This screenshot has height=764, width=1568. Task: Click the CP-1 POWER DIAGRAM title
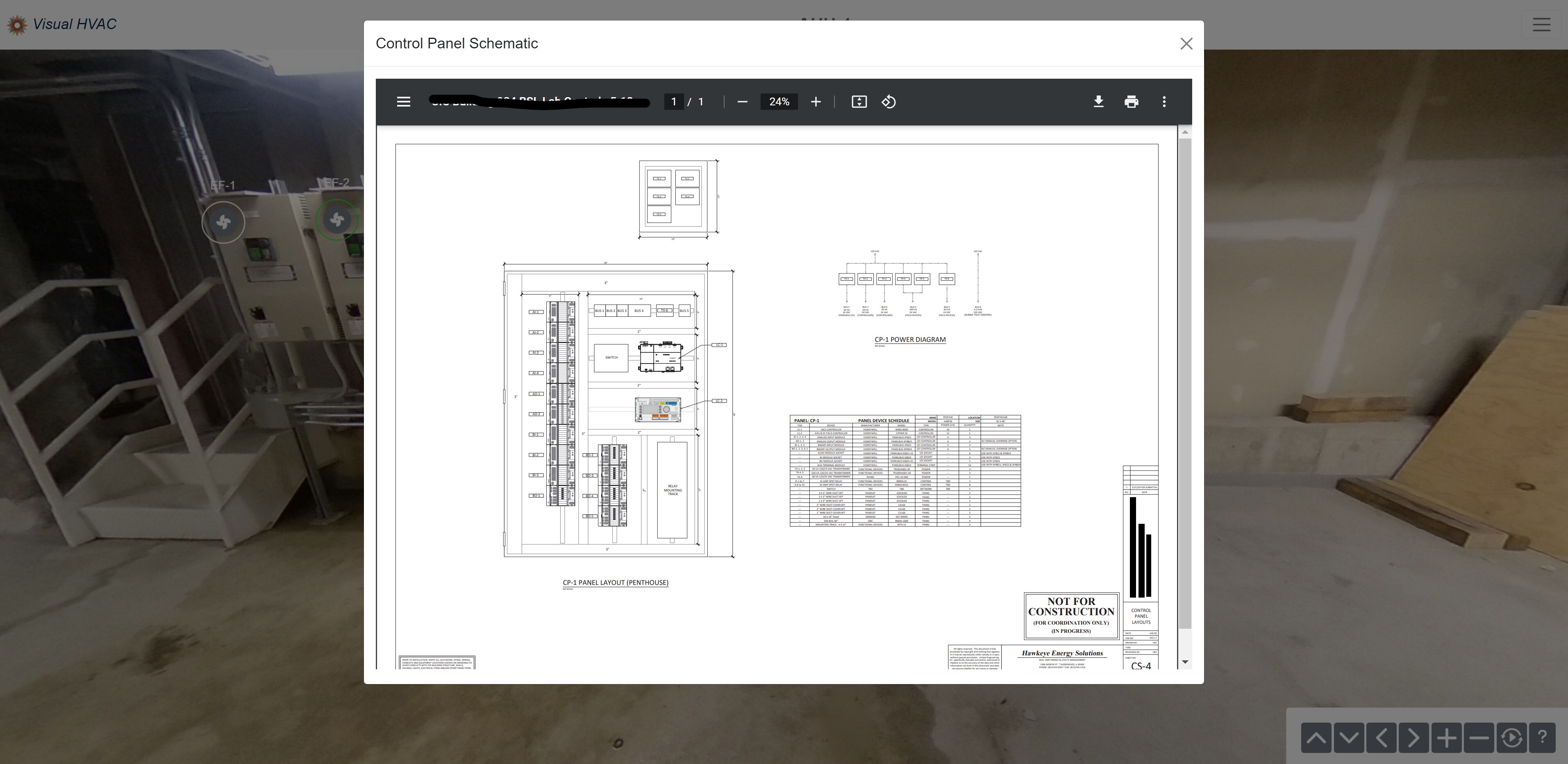(x=910, y=340)
